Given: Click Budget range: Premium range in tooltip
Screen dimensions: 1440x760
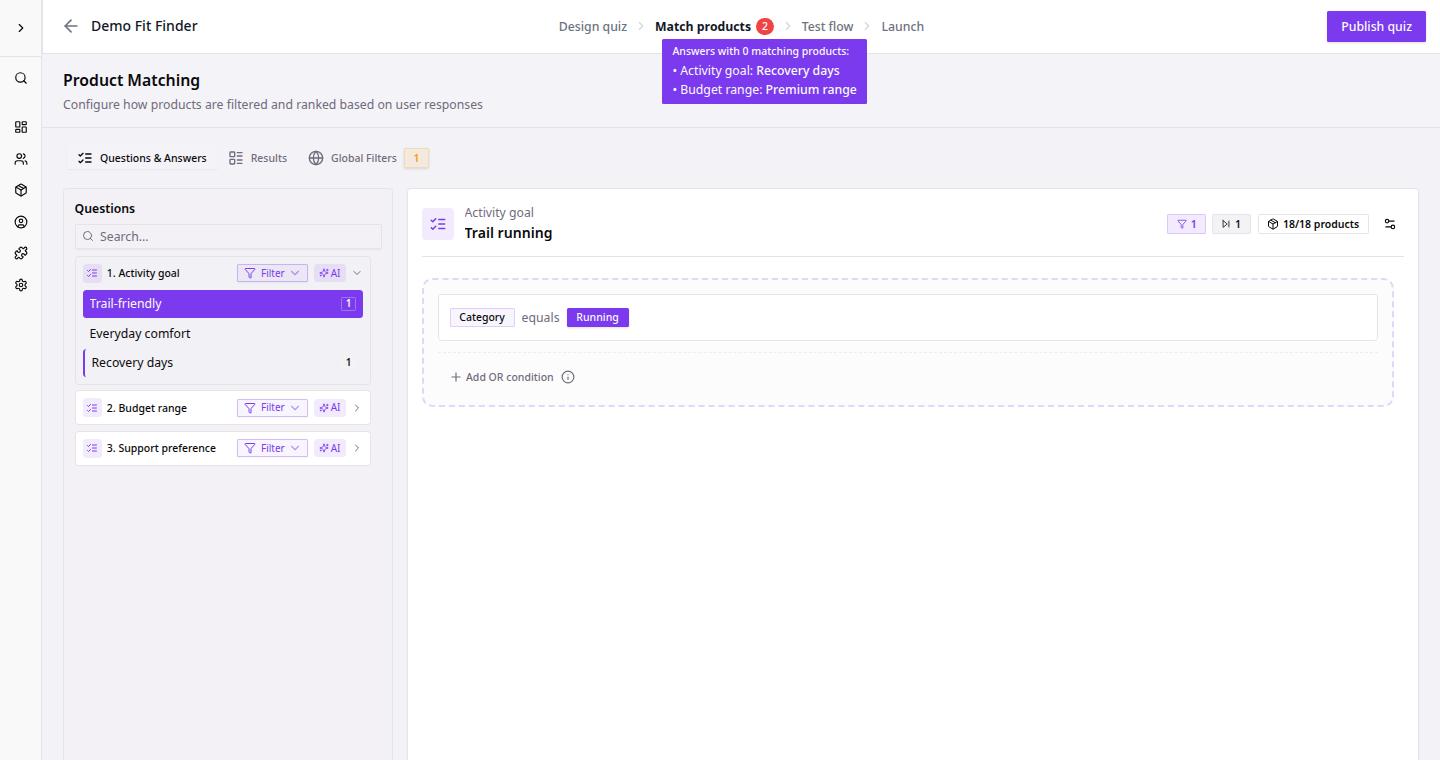Looking at the screenshot, I should 768,89.
